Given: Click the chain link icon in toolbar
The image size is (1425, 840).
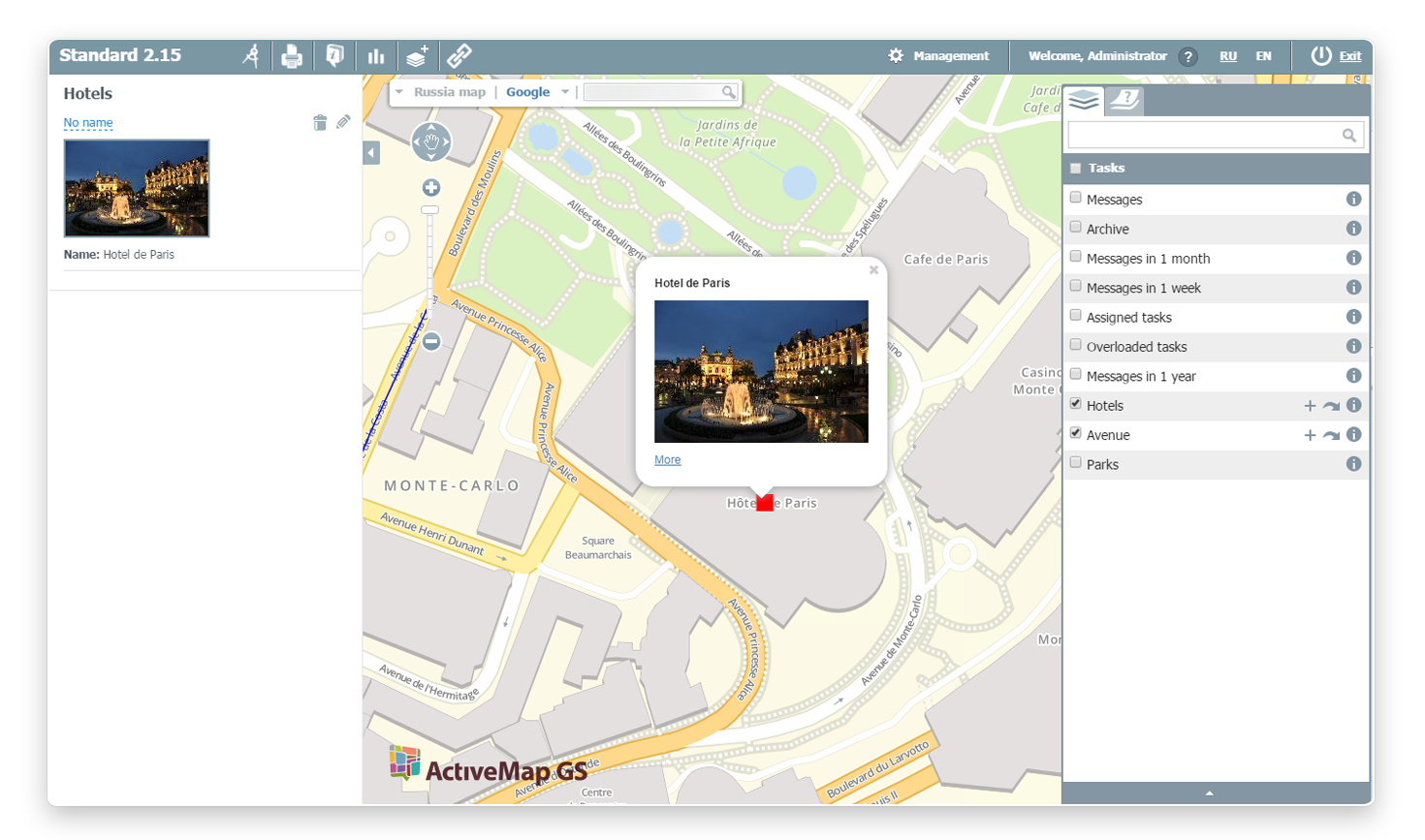Looking at the screenshot, I should [x=459, y=56].
